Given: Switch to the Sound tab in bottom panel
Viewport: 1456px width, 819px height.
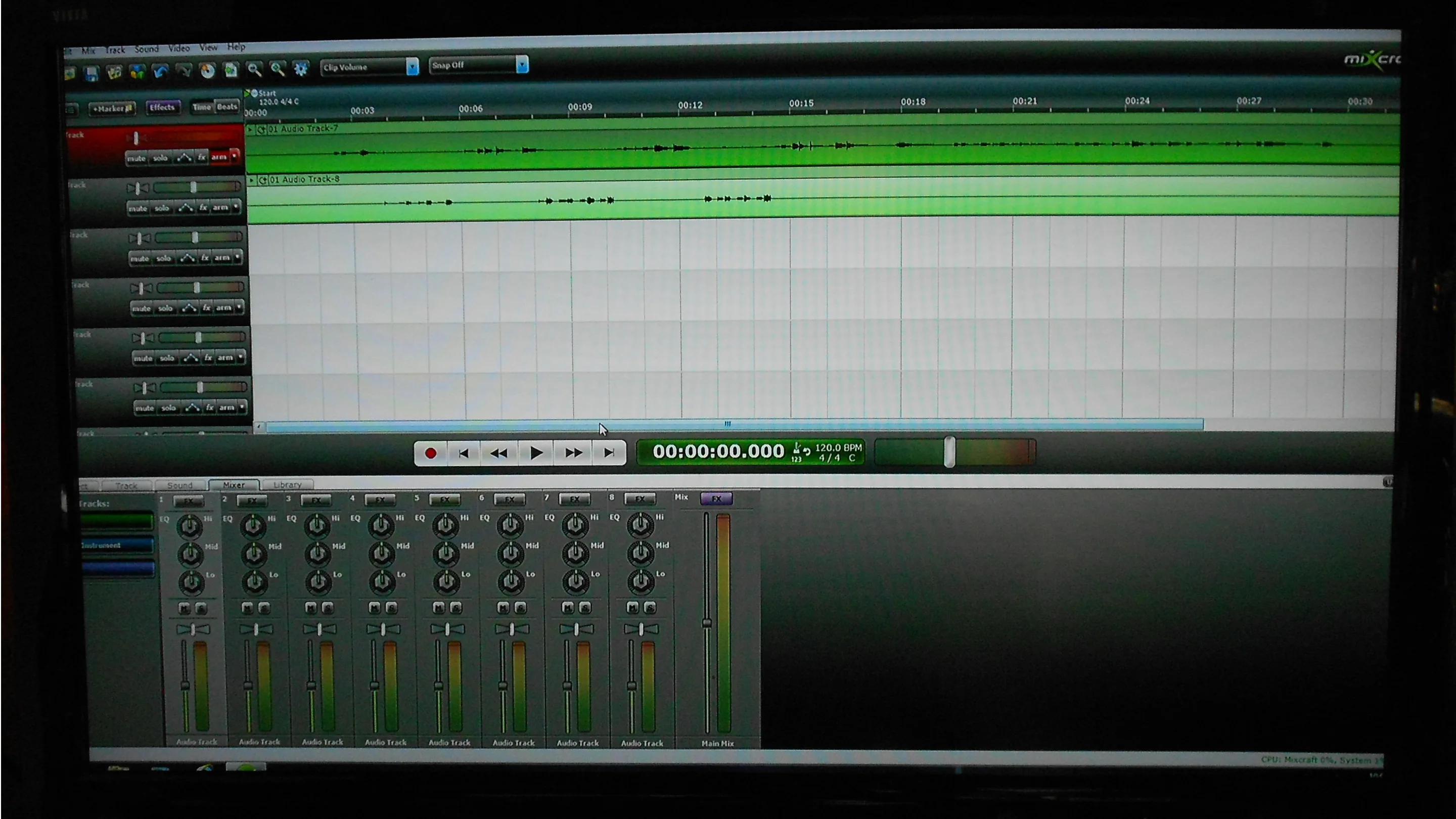Looking at the screenshot, I should (x=180, y=485).
